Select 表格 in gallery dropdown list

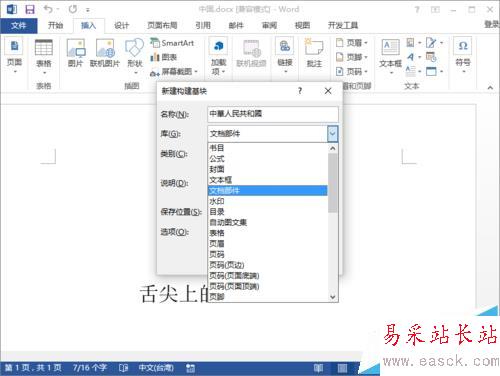pyautogui.click(x=268, y=233)
